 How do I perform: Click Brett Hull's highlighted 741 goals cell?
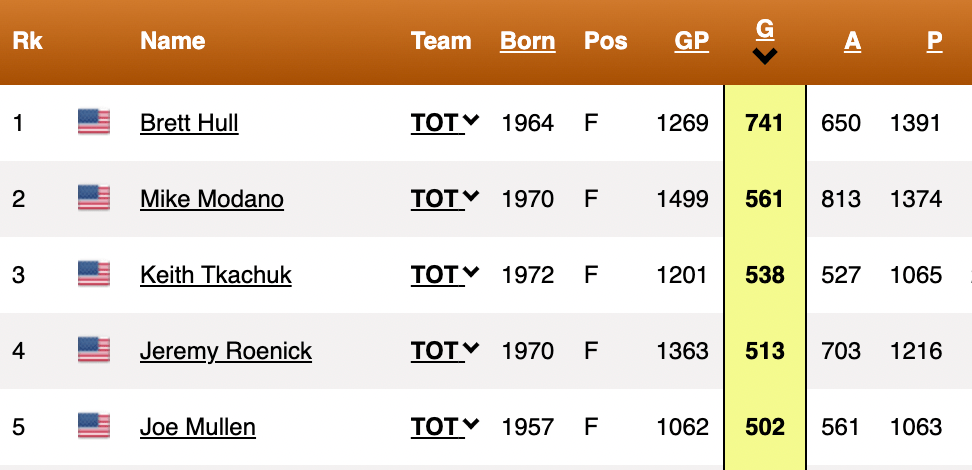(765, 123)
